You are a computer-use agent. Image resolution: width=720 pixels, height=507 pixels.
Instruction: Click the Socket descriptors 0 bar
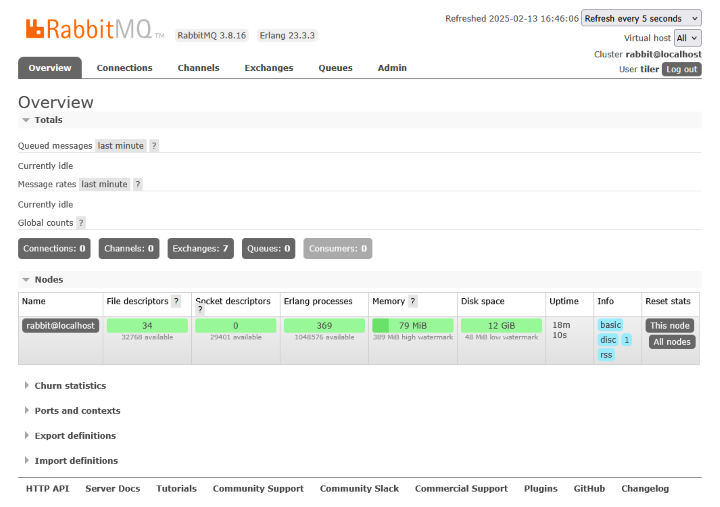(236, 326)
